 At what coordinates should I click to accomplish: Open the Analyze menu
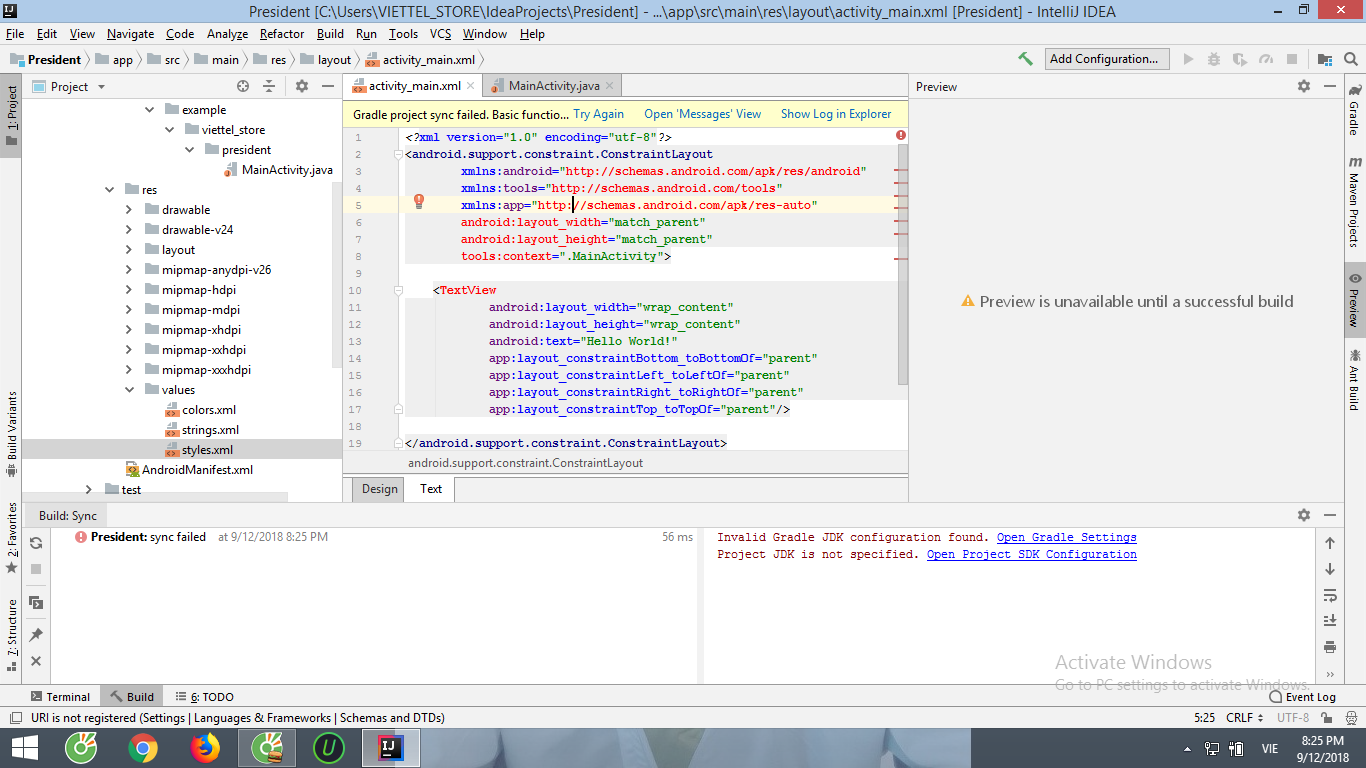tap(227, 34)
